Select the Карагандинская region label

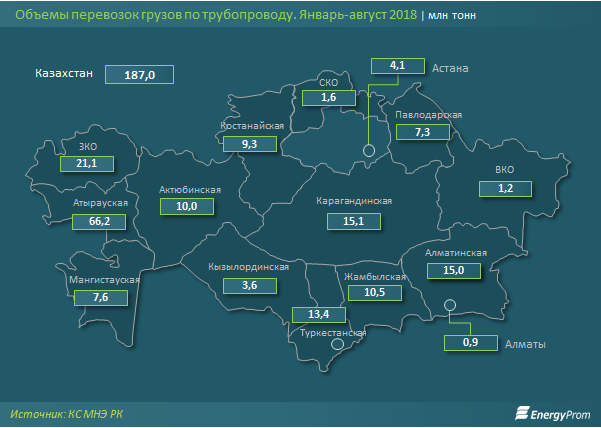(353, 201)
